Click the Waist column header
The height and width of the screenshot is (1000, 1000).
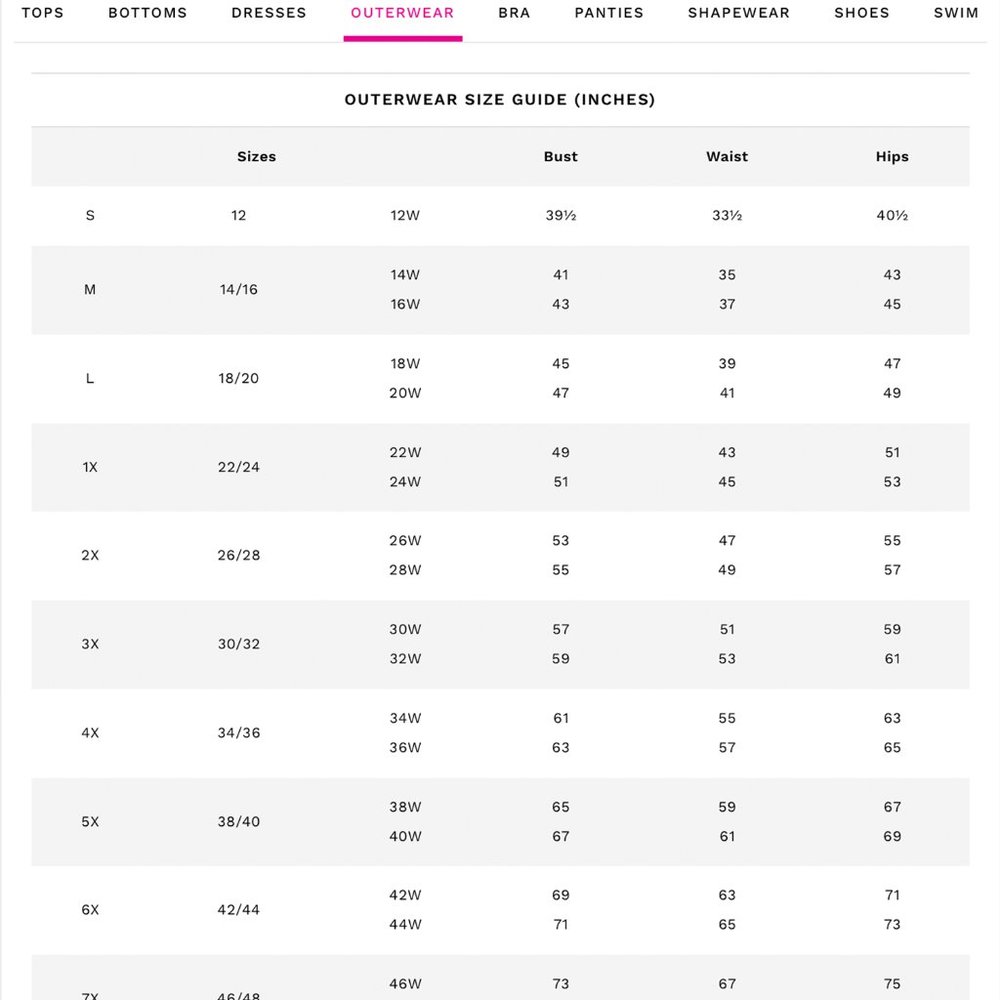click(727, 156)
